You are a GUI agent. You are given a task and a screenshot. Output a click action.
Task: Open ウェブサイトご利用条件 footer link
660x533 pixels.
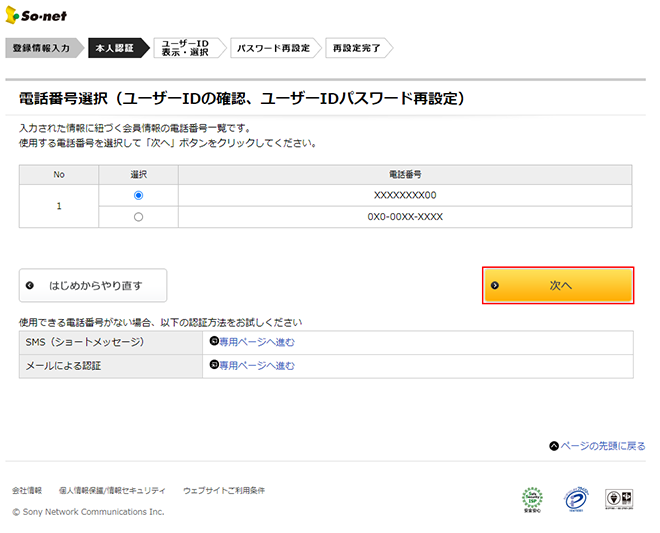point(224,491)
